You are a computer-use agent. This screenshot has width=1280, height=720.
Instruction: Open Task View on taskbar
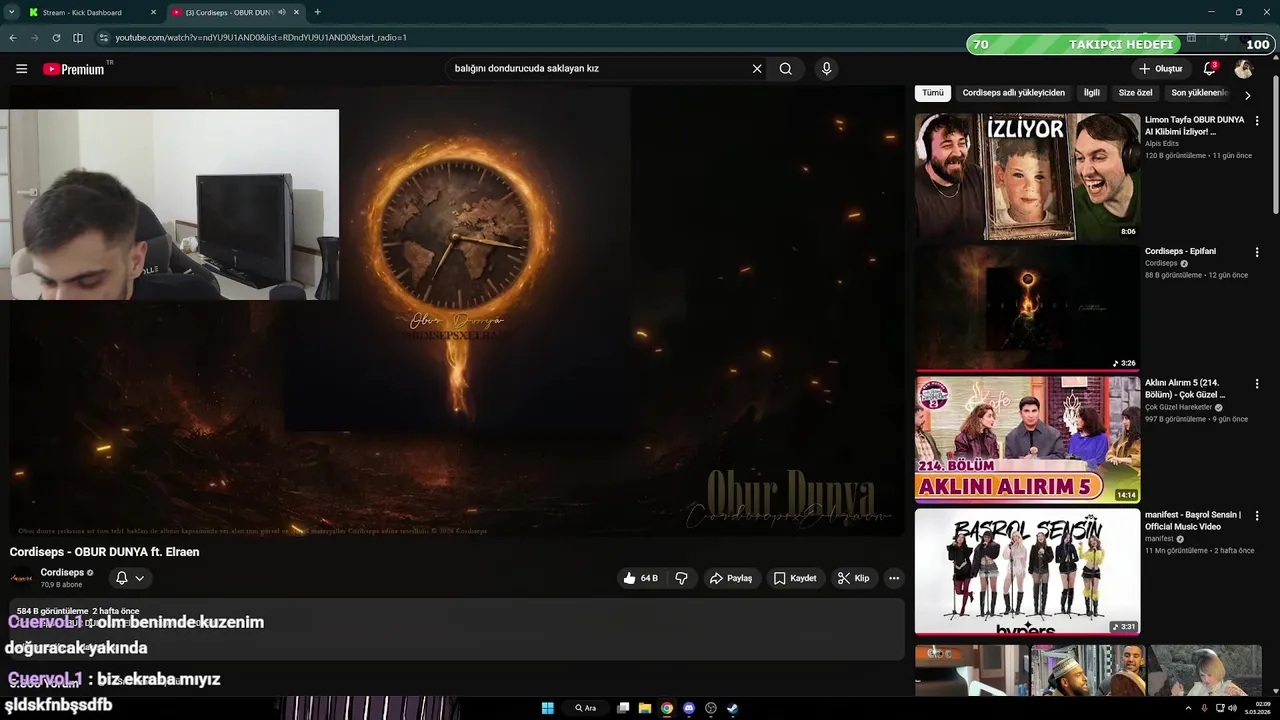623,708
